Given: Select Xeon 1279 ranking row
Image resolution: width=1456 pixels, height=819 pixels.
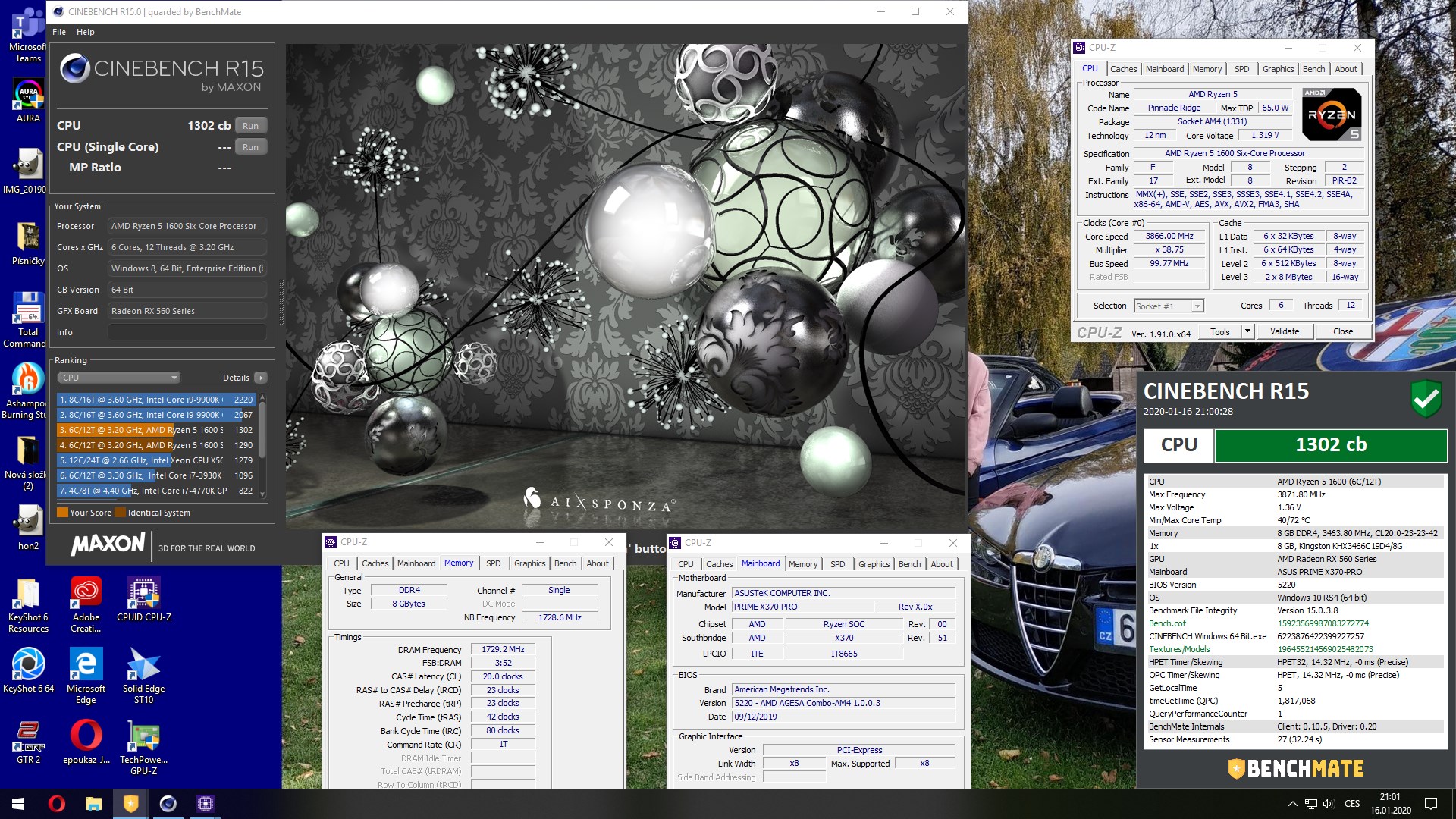Looking at the screenshot, I should click(157, 460).
